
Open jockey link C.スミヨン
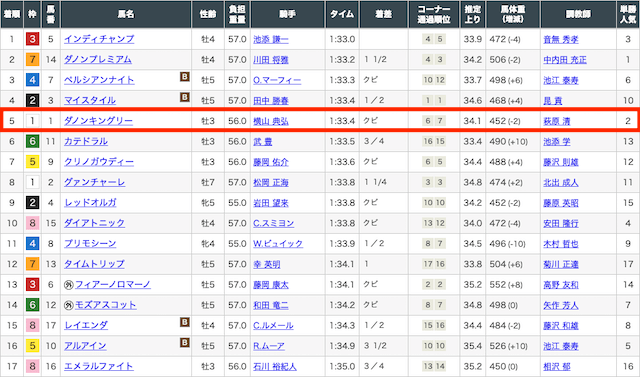(x=273, y=223)
